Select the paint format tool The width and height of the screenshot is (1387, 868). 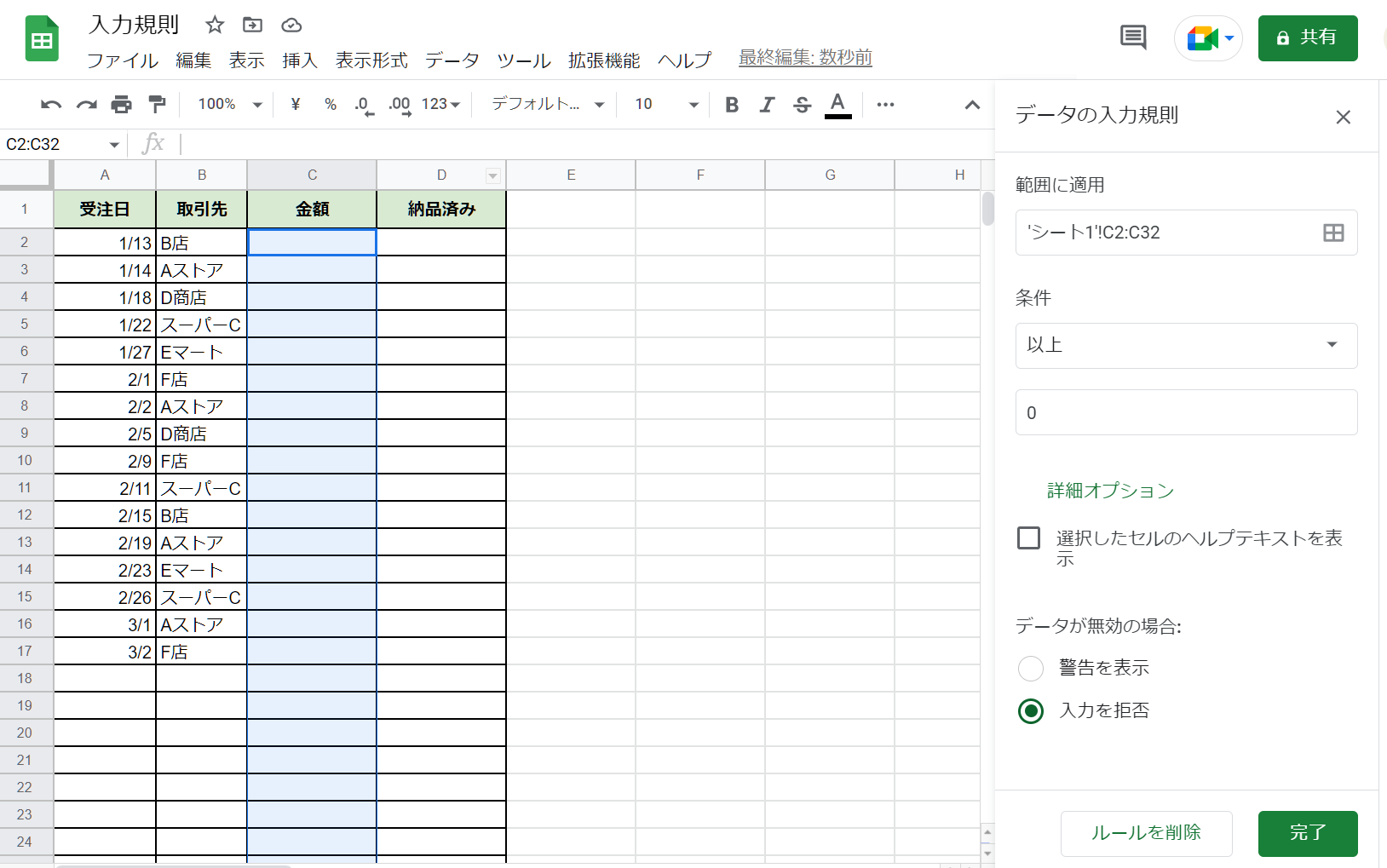157,104
